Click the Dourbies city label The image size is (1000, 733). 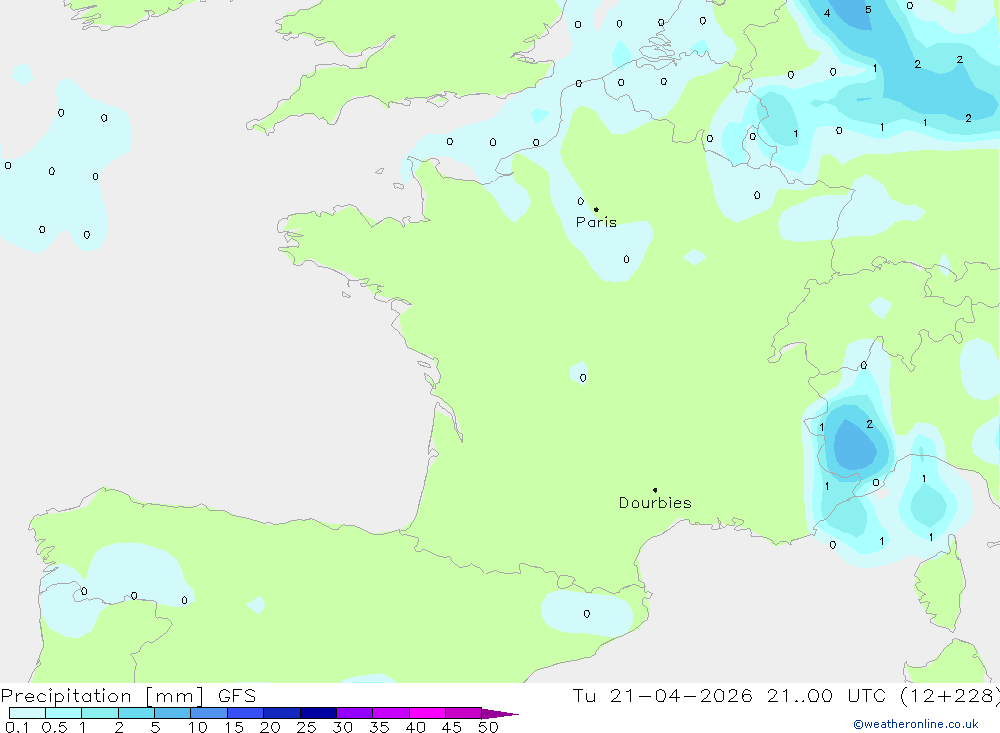click(655, 503)
